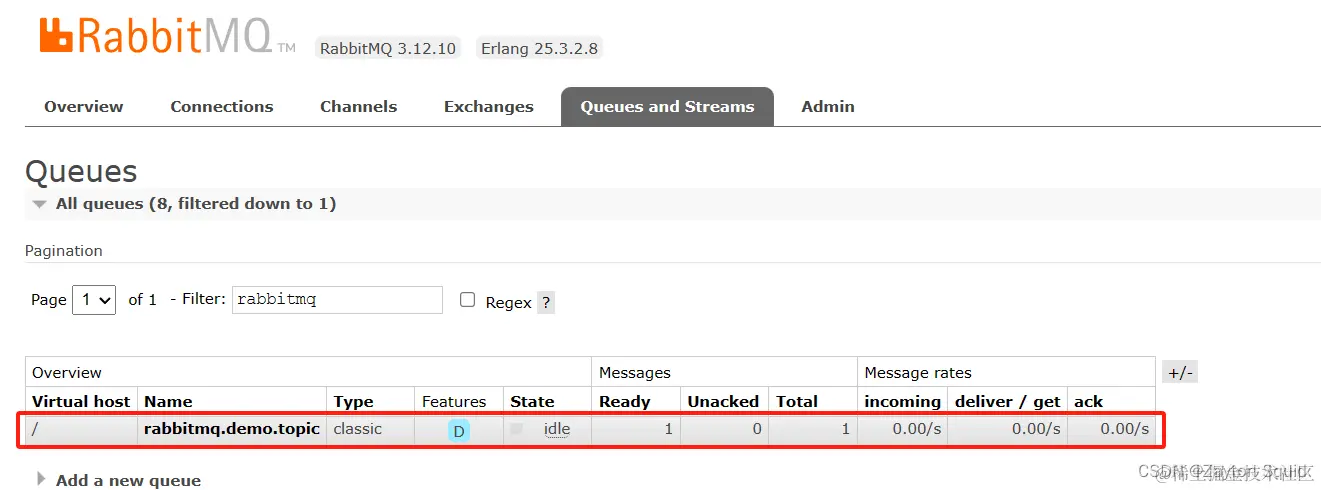Image resolution: width=1321 pixels, height=490 pixels.
Task: Open the Channels tab
Action: [x=359, y=106]
